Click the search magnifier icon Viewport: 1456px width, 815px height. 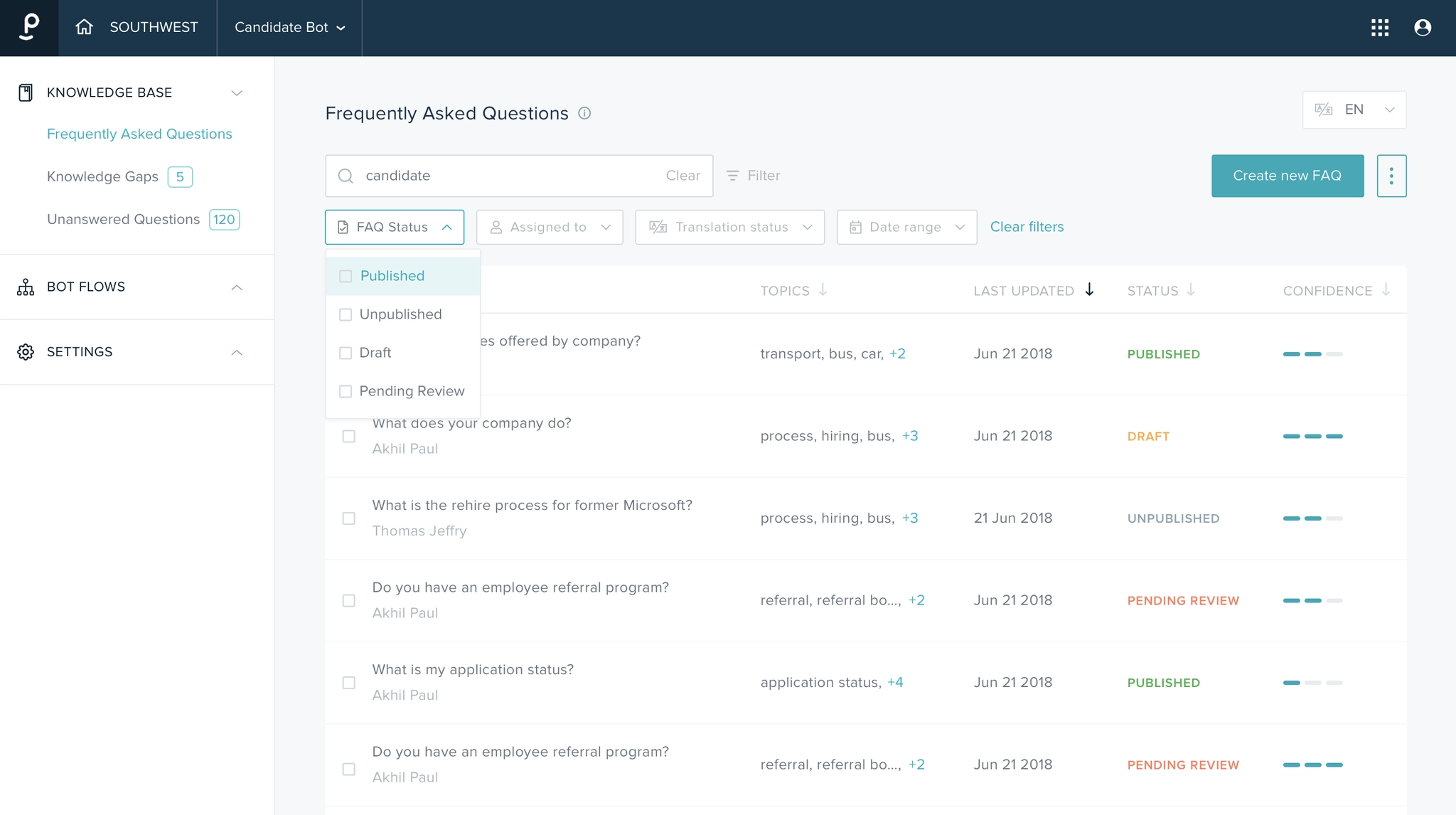346,176
